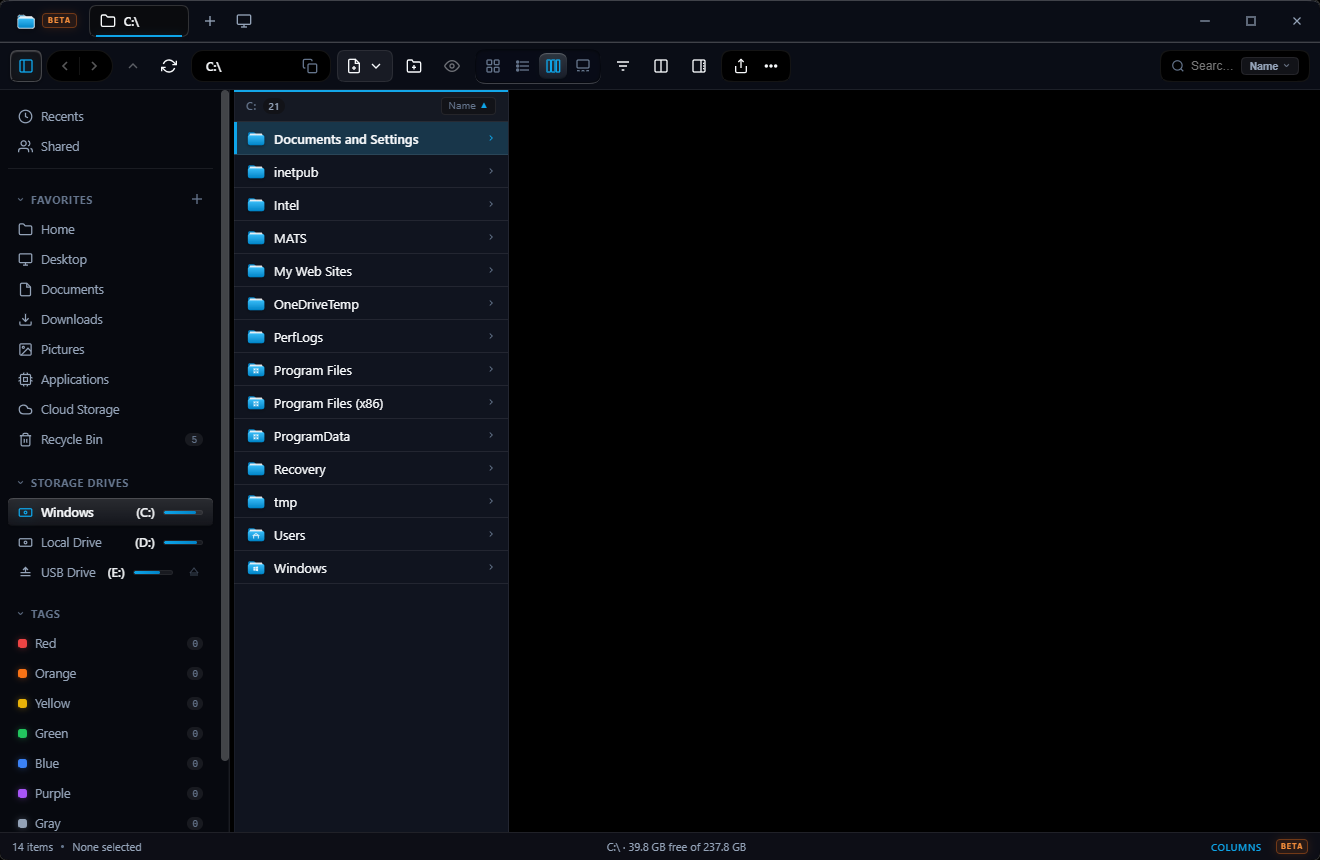Image resolution: width=1320 pixels, height=860 pixels.
Task: Toggle the sidebar panel button
Action: coord(26,66)
